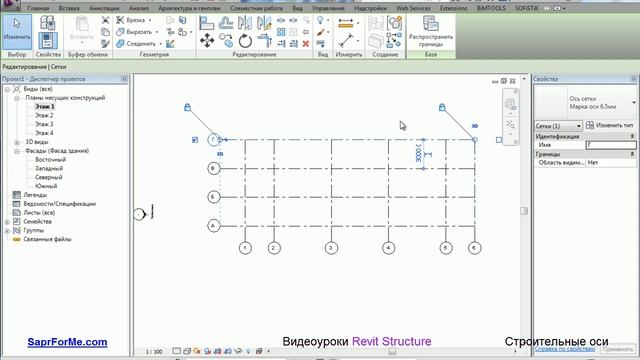Image resolution: width=640 pixels, height=360 pixels.
Task: Open the navigation wheel in view bar
Action: pyautogui.click(x=510, y=104)
